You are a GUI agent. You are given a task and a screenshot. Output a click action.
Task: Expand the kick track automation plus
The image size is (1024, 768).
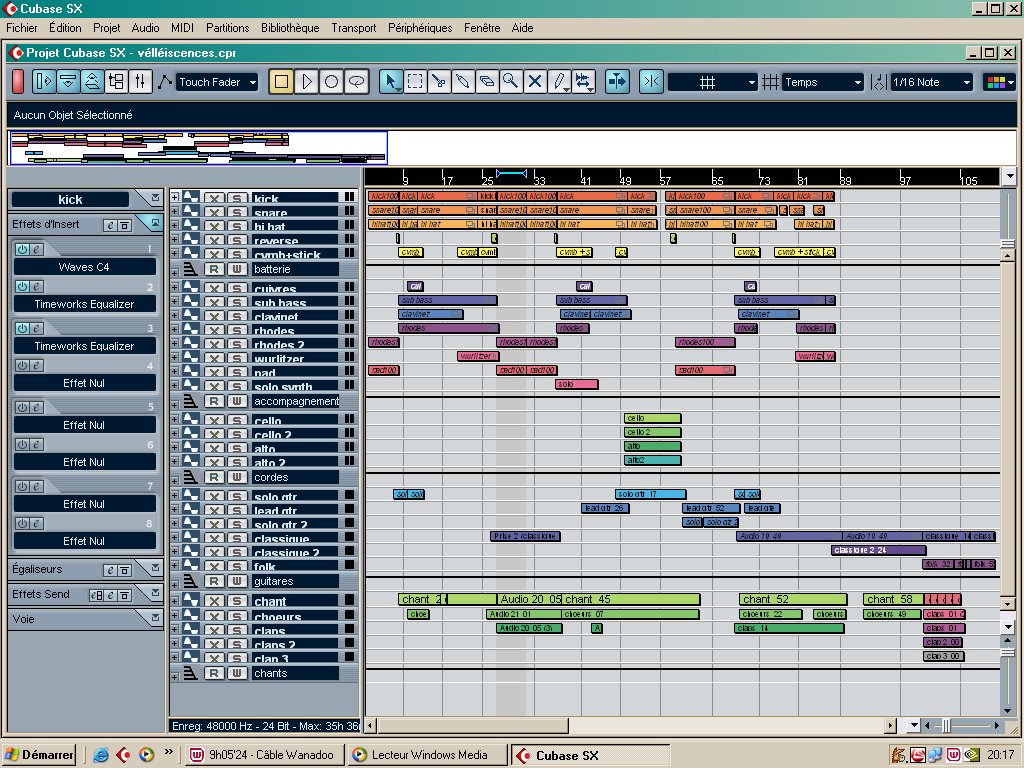click(175, 197)
